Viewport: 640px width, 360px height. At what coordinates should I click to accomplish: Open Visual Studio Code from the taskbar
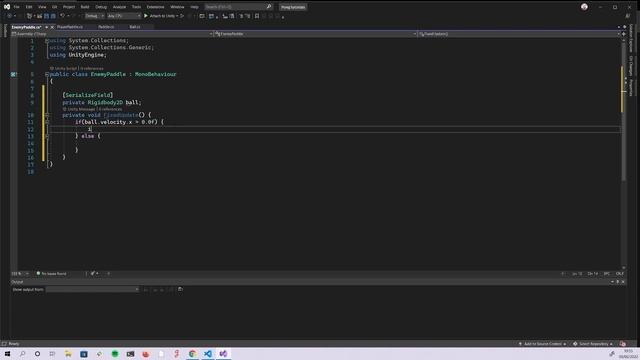208,354
